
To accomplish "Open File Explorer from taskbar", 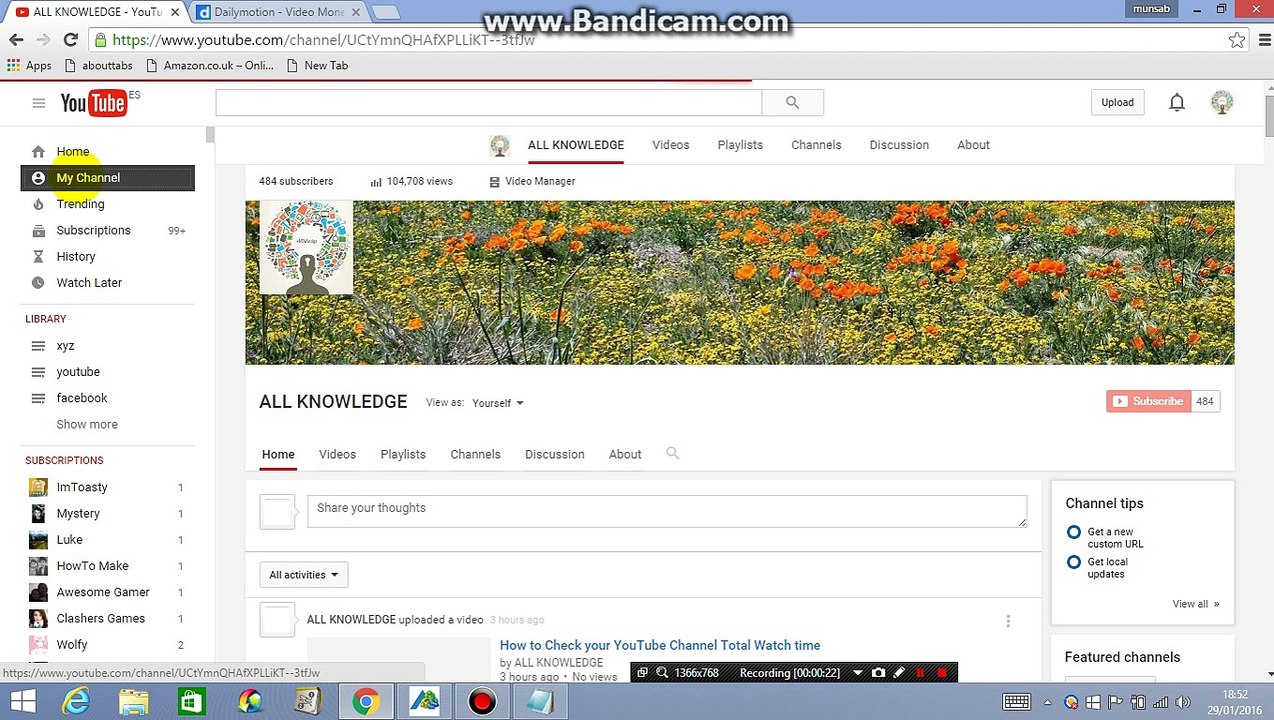I will (x=133, y=702).
